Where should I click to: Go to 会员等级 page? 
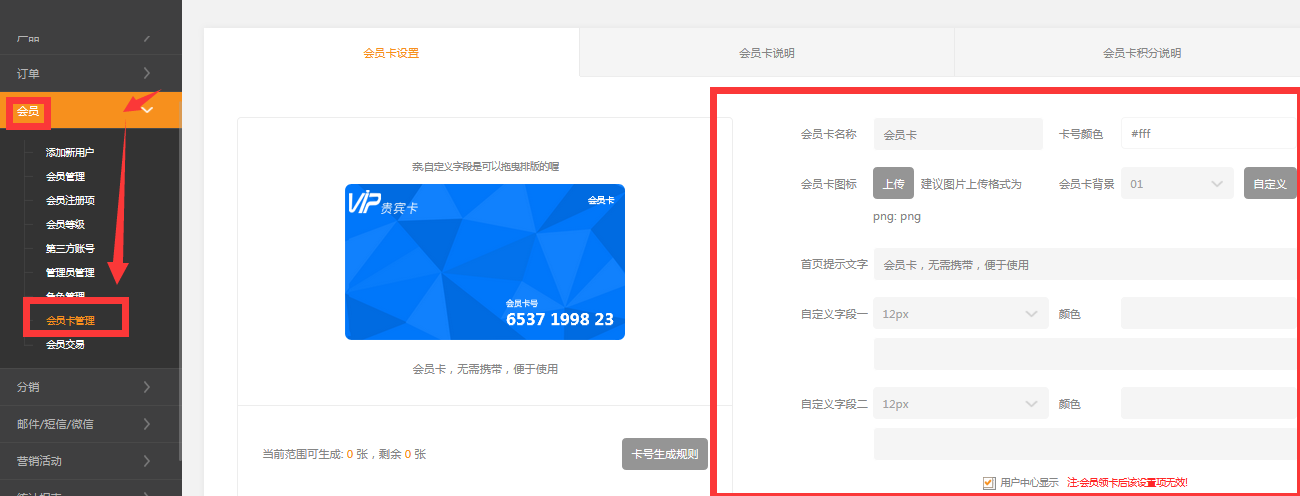tap(65, 225)
